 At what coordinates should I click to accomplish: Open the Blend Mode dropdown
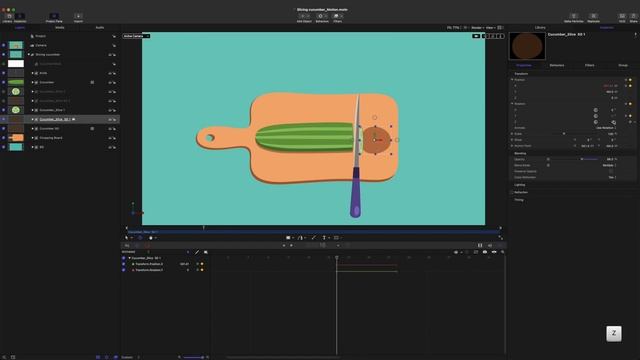click(x=609, y=165)
